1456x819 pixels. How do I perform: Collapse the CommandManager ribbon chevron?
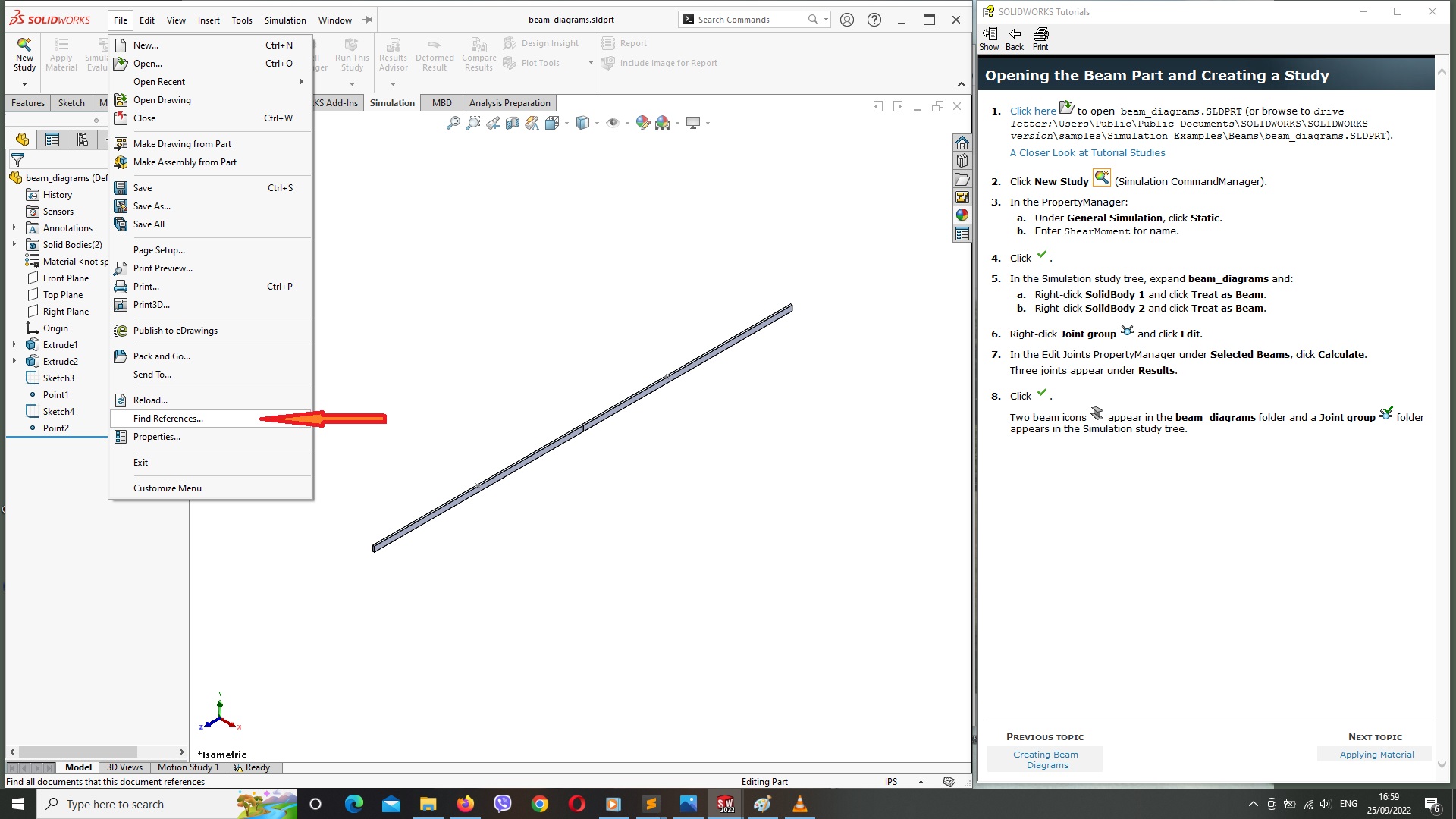pyautogui.click(x=962, y=84)
